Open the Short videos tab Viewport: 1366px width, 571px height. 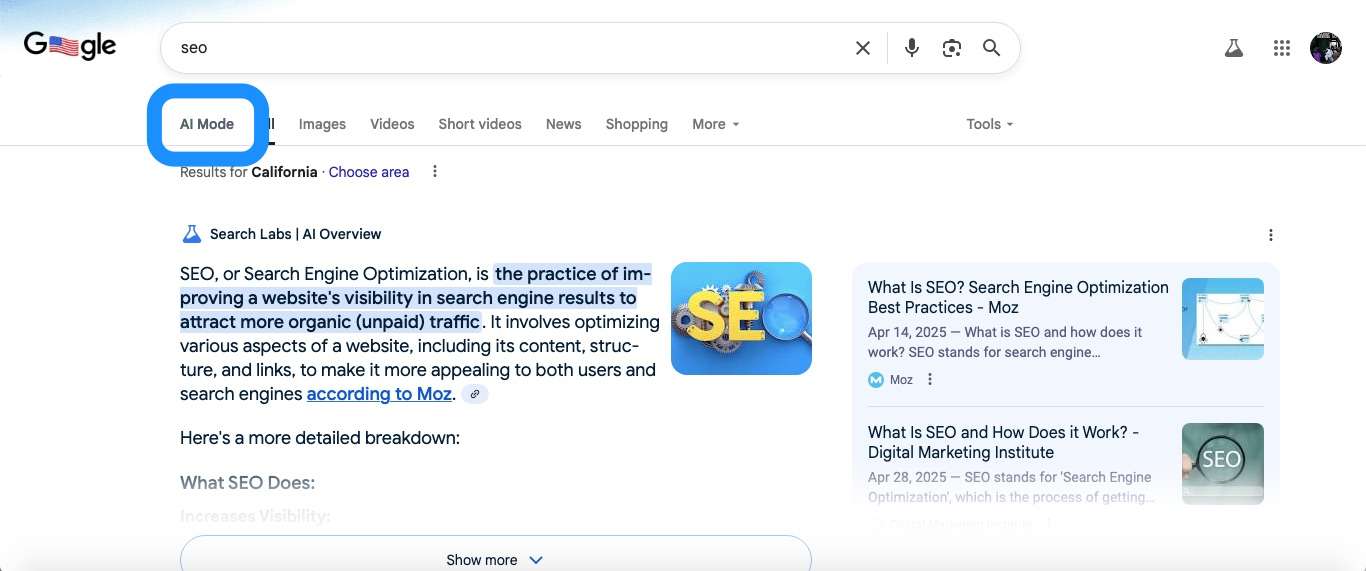[x=480, y=124]
